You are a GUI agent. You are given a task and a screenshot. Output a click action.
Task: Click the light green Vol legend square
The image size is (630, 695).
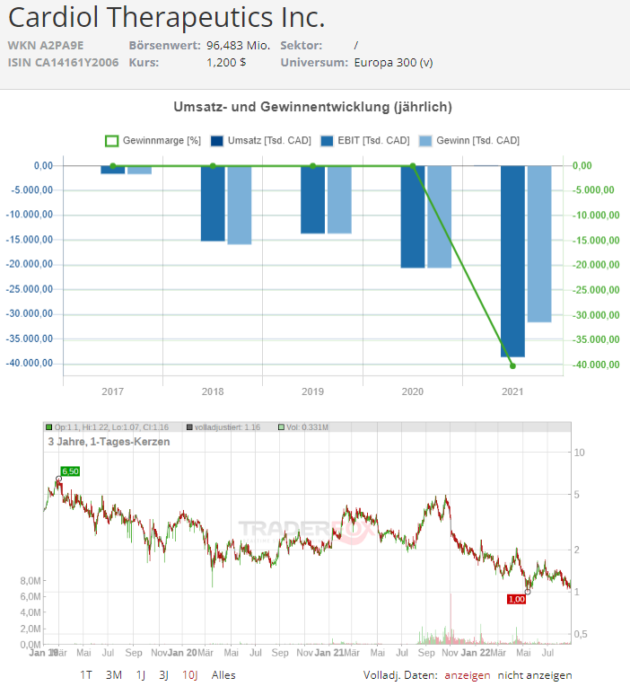[281, 427]
